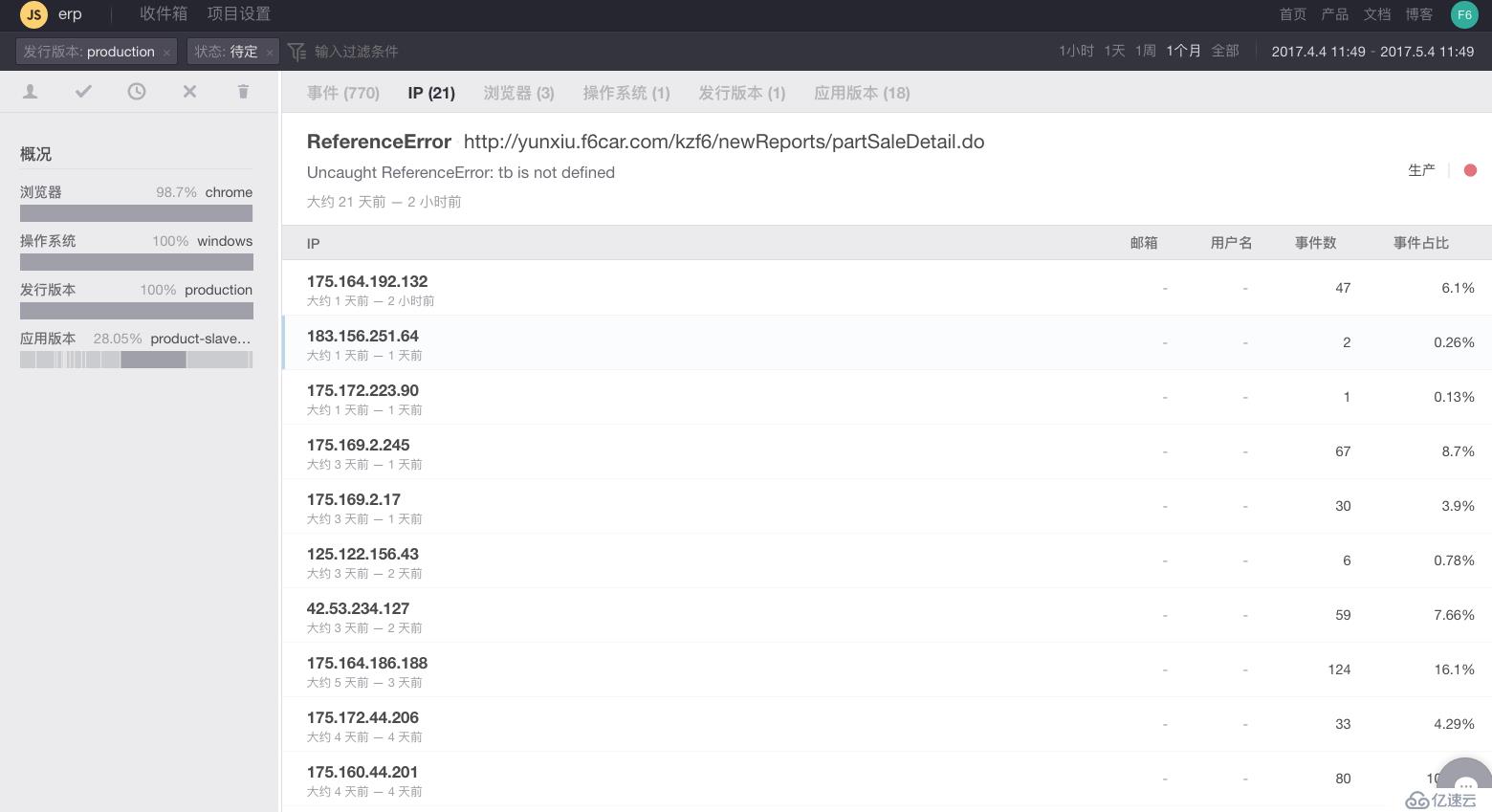Select IP row 125.122.156.43
Screen dimensions: 1492x812
[x=887, y=560]
